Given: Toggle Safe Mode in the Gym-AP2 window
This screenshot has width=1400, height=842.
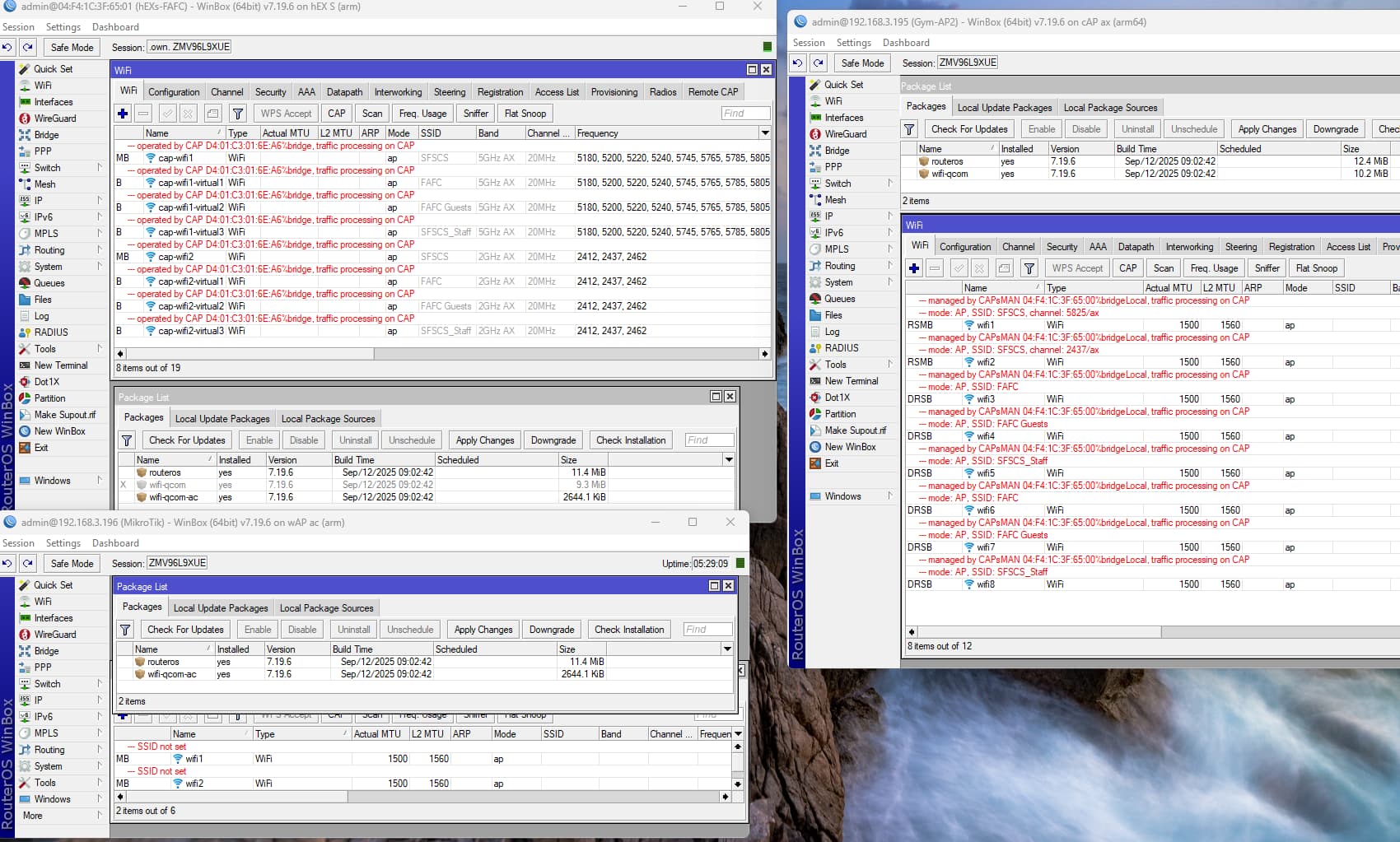Looking at the screenshot, I should click(x=862, y=63).
